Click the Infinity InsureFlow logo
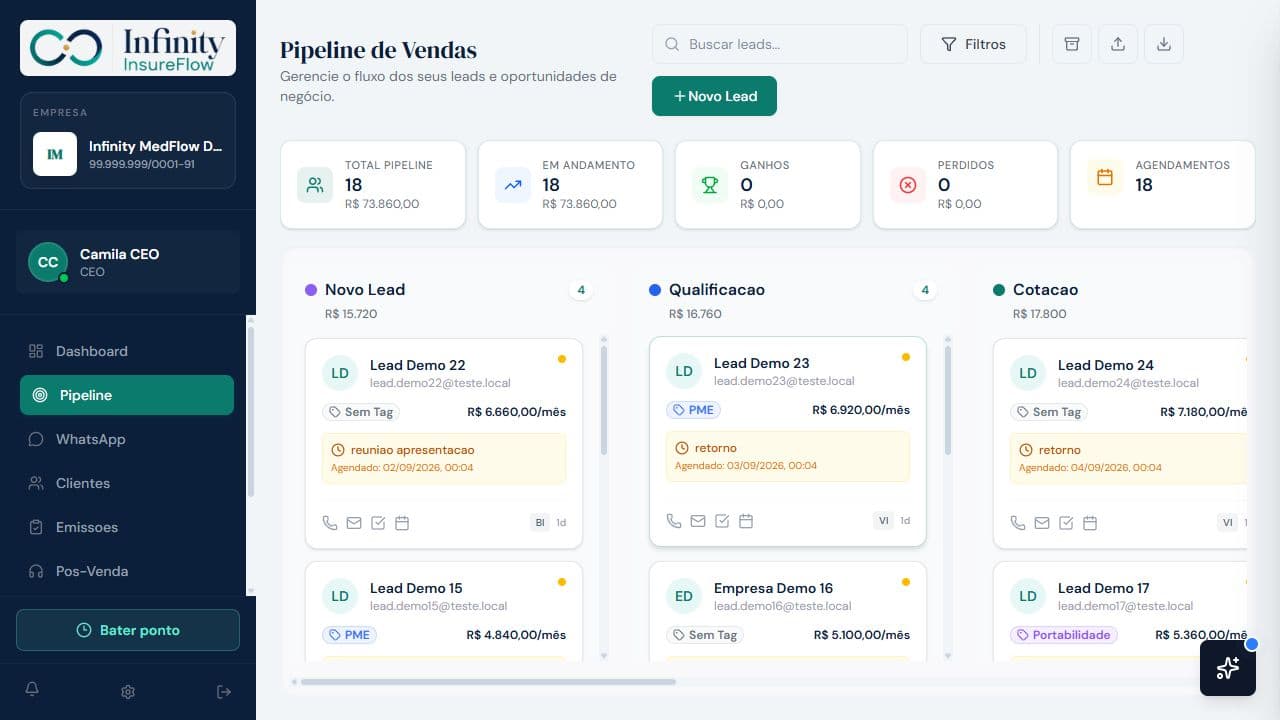Screen dimensions: 1280x720 (x=128, y=48)
